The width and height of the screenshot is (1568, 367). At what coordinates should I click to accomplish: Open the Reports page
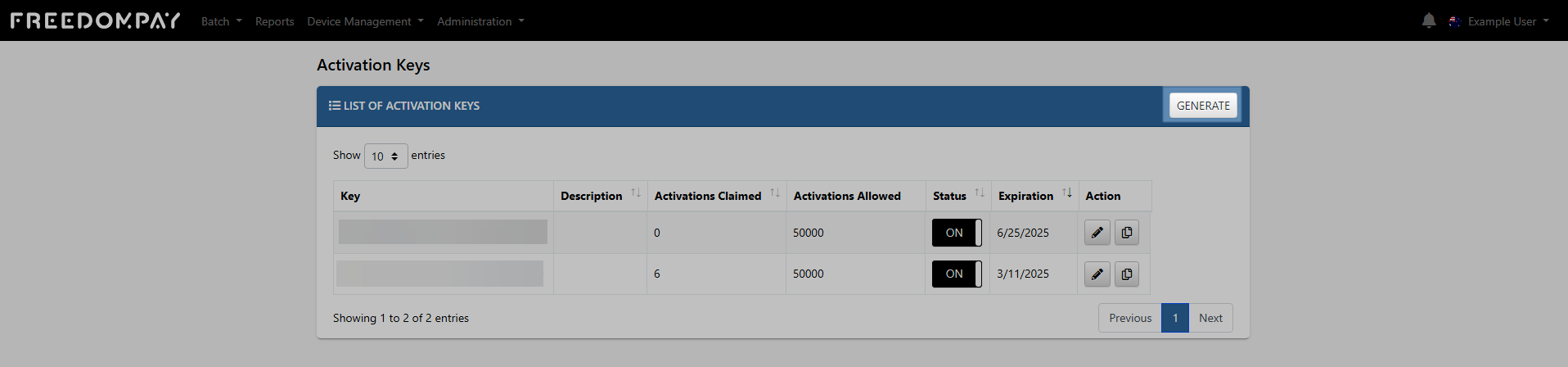[274, 21]
